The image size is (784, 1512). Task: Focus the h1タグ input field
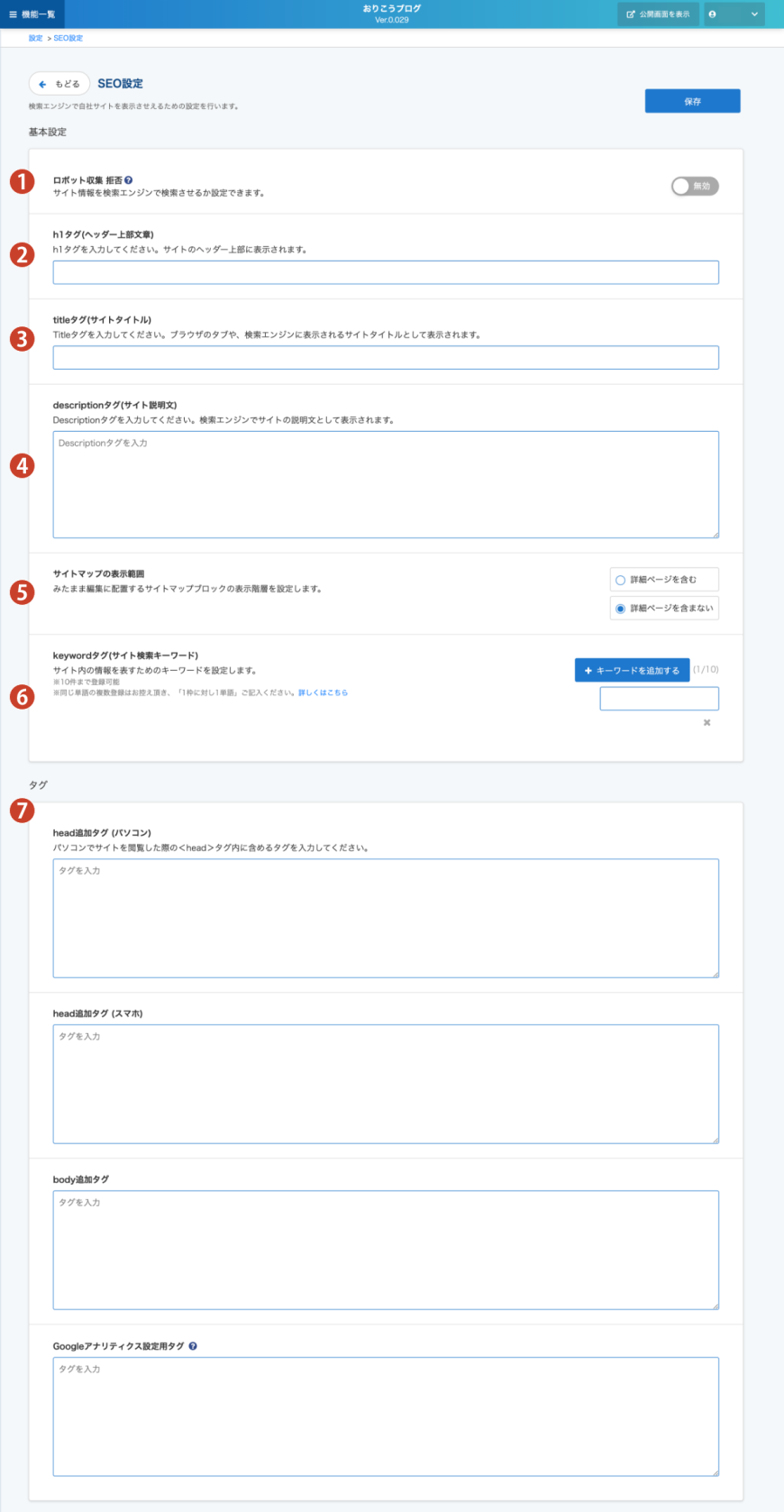tap(386, 272)
